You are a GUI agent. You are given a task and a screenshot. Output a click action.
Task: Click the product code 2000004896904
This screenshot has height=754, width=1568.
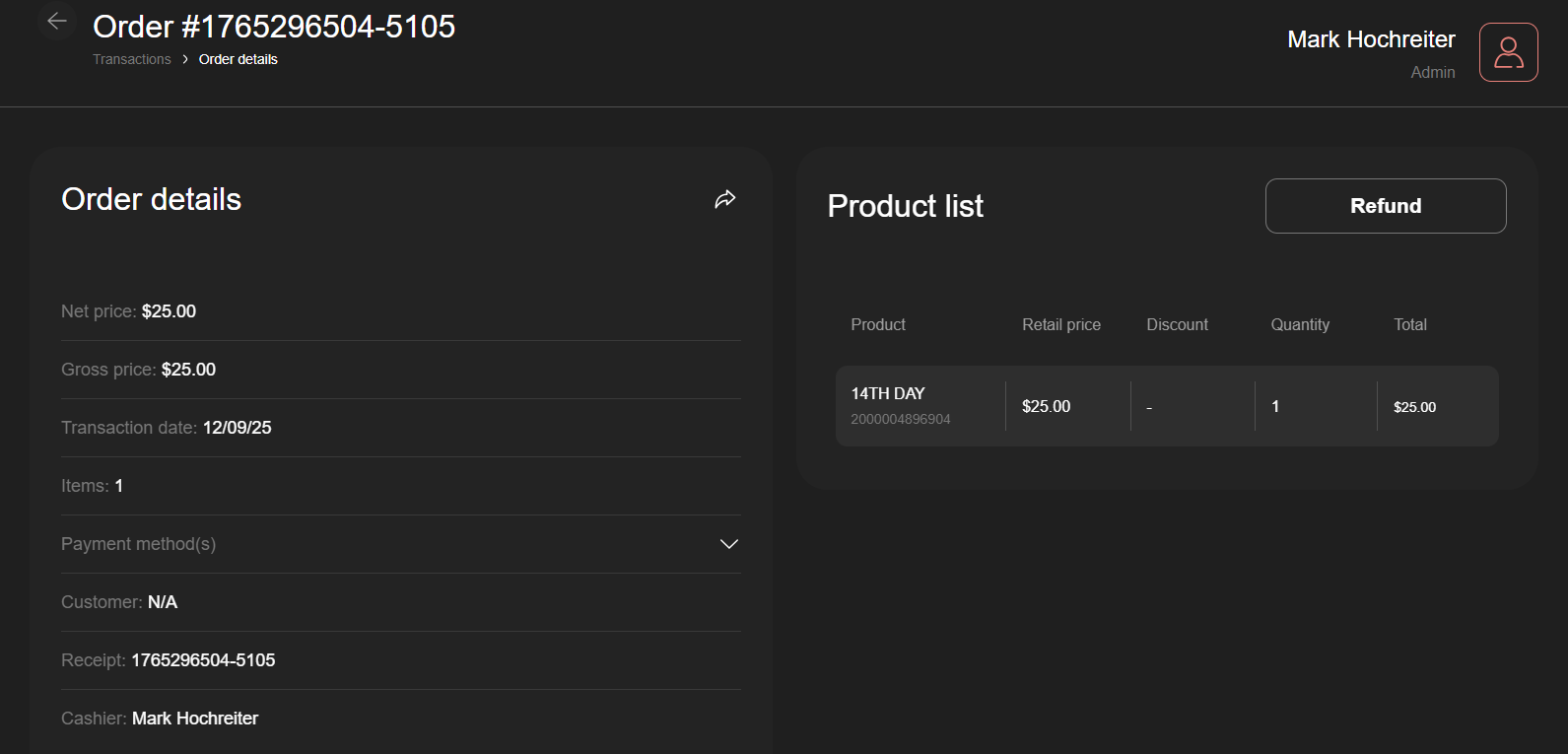point(901,419)
